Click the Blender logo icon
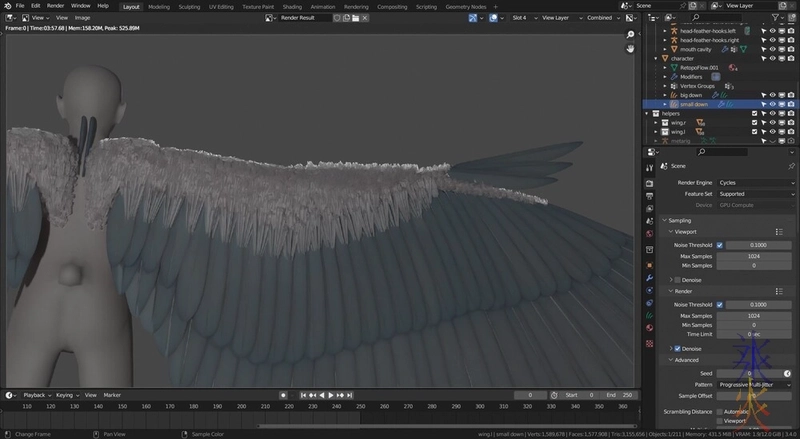800x439 pixels. point(7,6)
